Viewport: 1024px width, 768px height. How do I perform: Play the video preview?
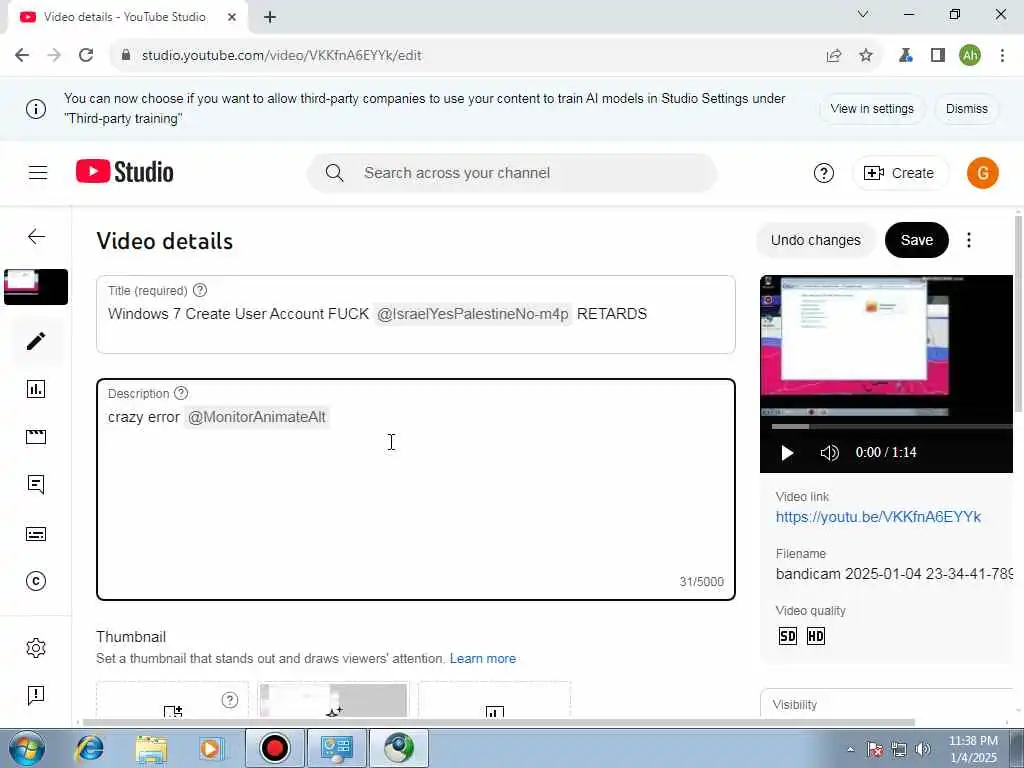click(787, 453)
